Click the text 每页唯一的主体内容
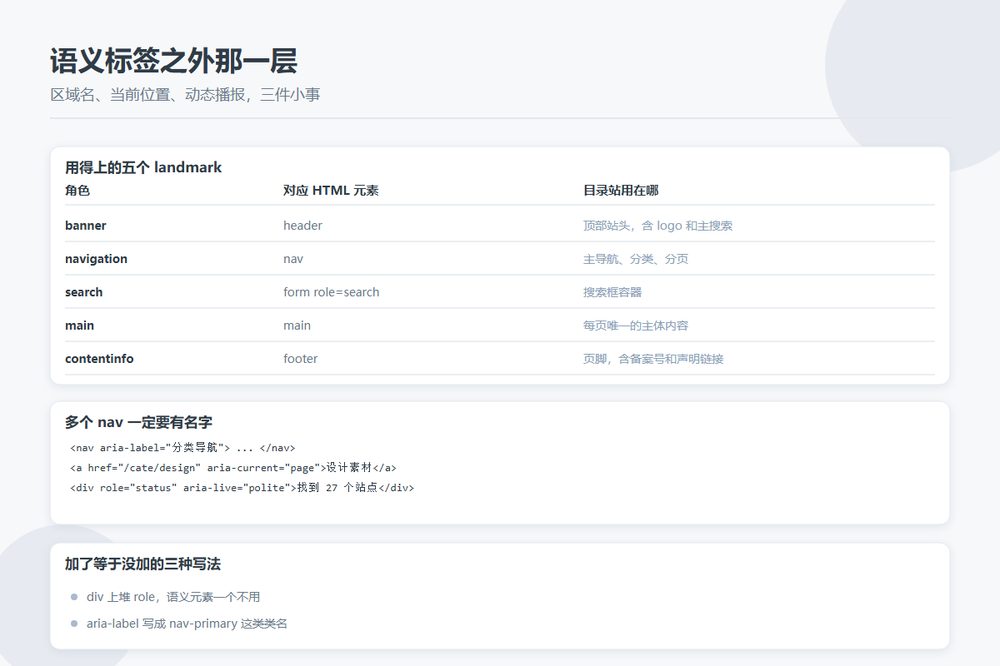The width and height of the screenshot is (1000, 666). point(635,325)
